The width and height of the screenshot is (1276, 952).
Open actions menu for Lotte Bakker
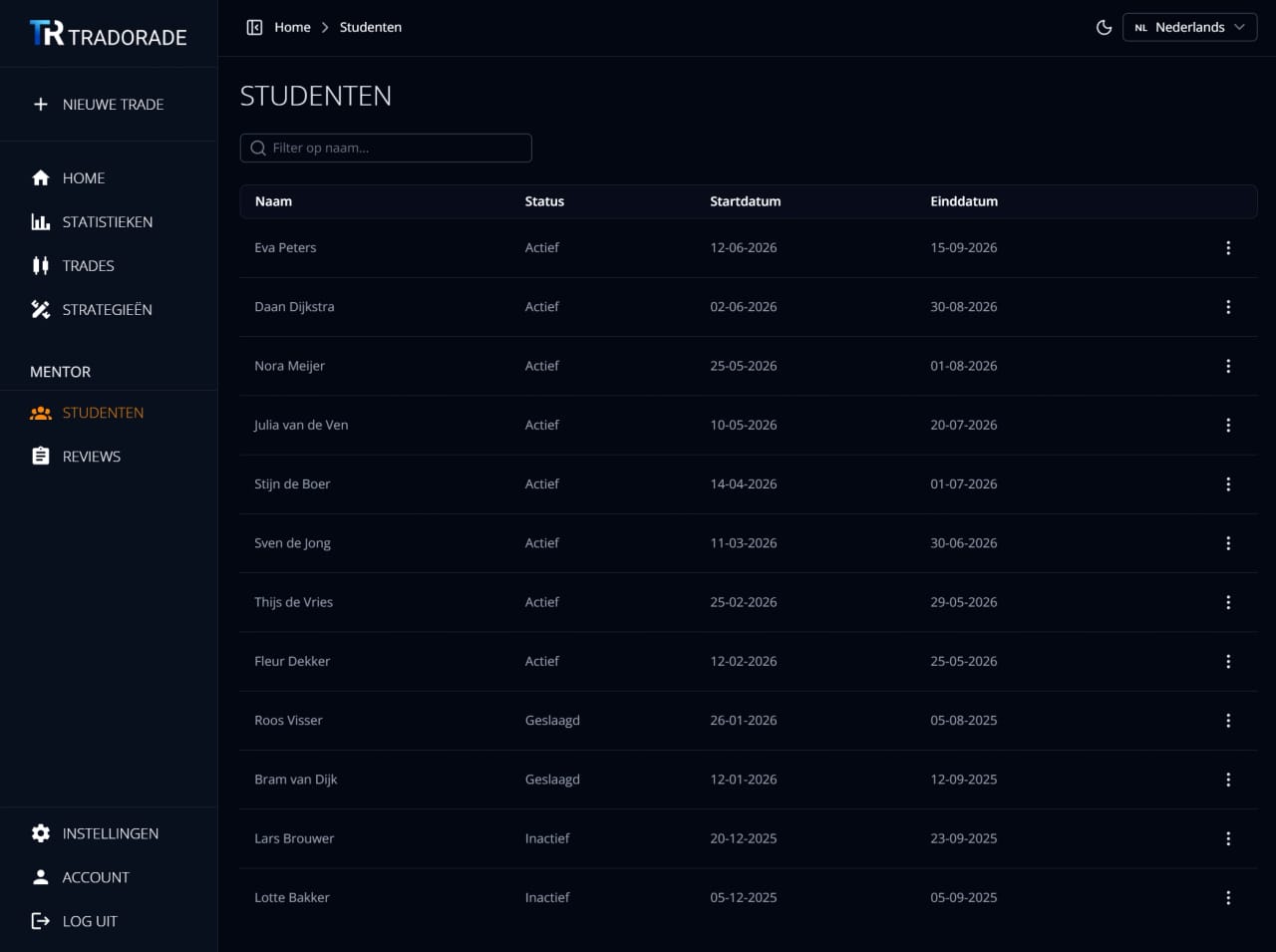point(1227,897)
